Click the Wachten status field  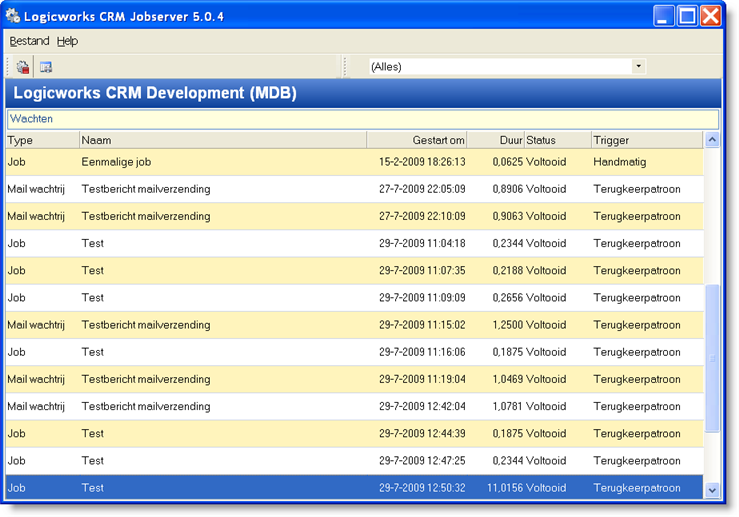click(363, 119)
